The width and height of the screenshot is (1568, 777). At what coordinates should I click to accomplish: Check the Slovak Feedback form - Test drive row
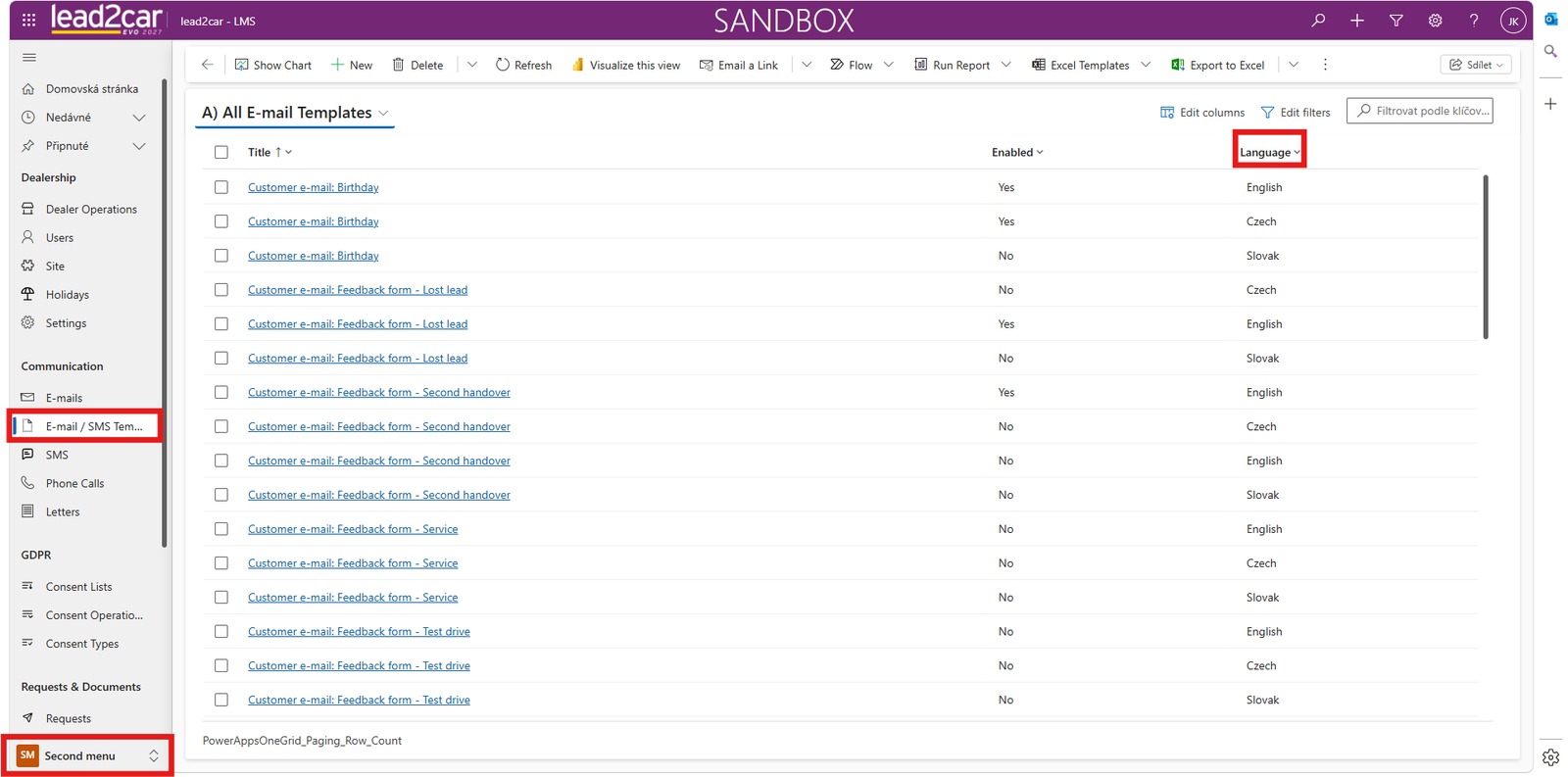221,700
